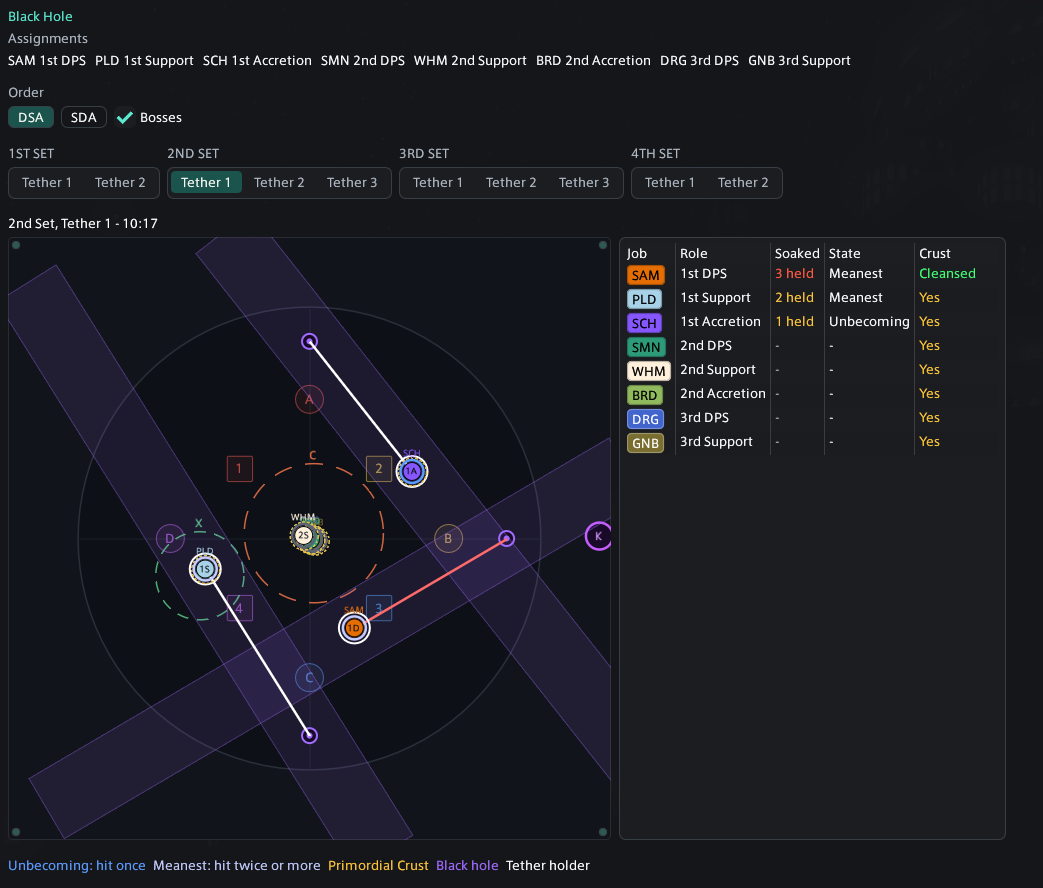Click square waymark 2 on map
Screen dimensions: 1043x888
point(378,468)
